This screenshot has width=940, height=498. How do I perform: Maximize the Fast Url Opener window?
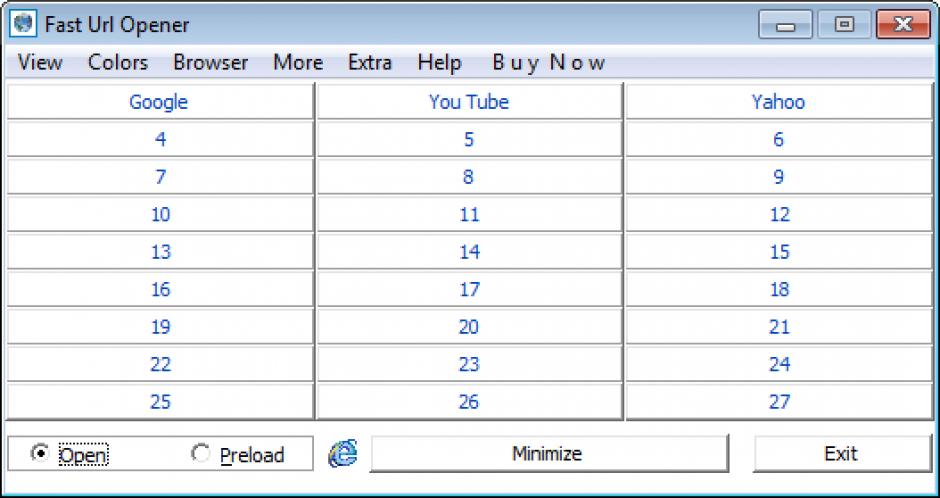pyautogui.click(x=844, y=25)
